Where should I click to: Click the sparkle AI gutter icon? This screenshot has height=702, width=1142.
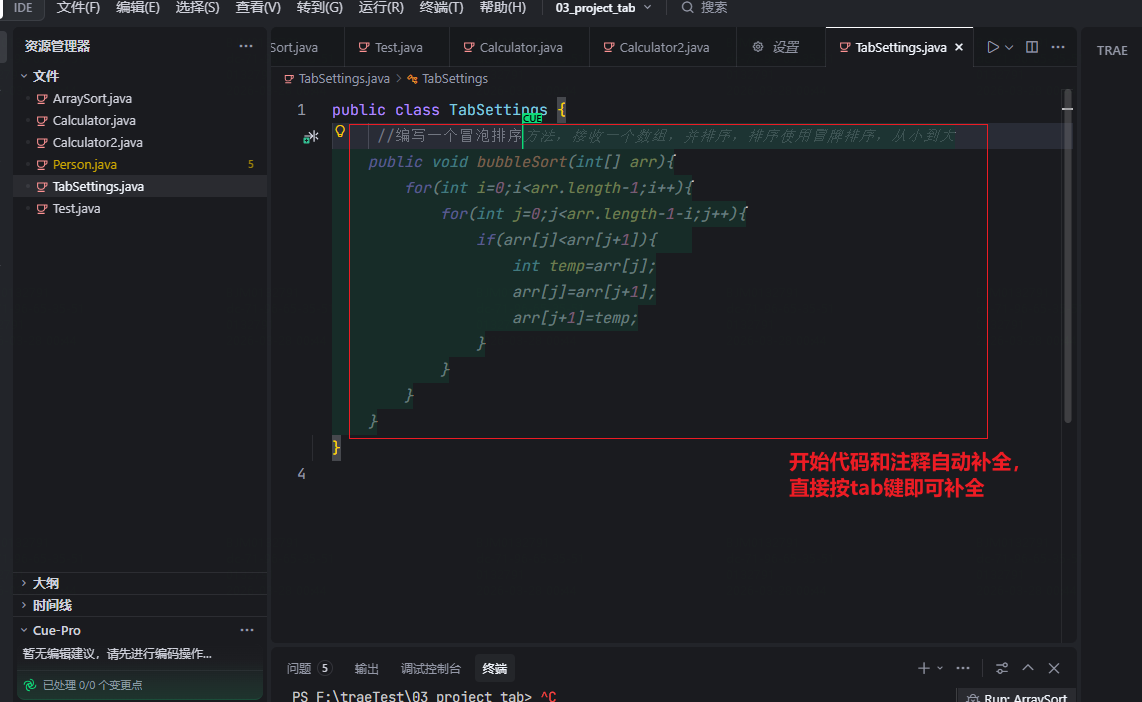pos(311,137)
